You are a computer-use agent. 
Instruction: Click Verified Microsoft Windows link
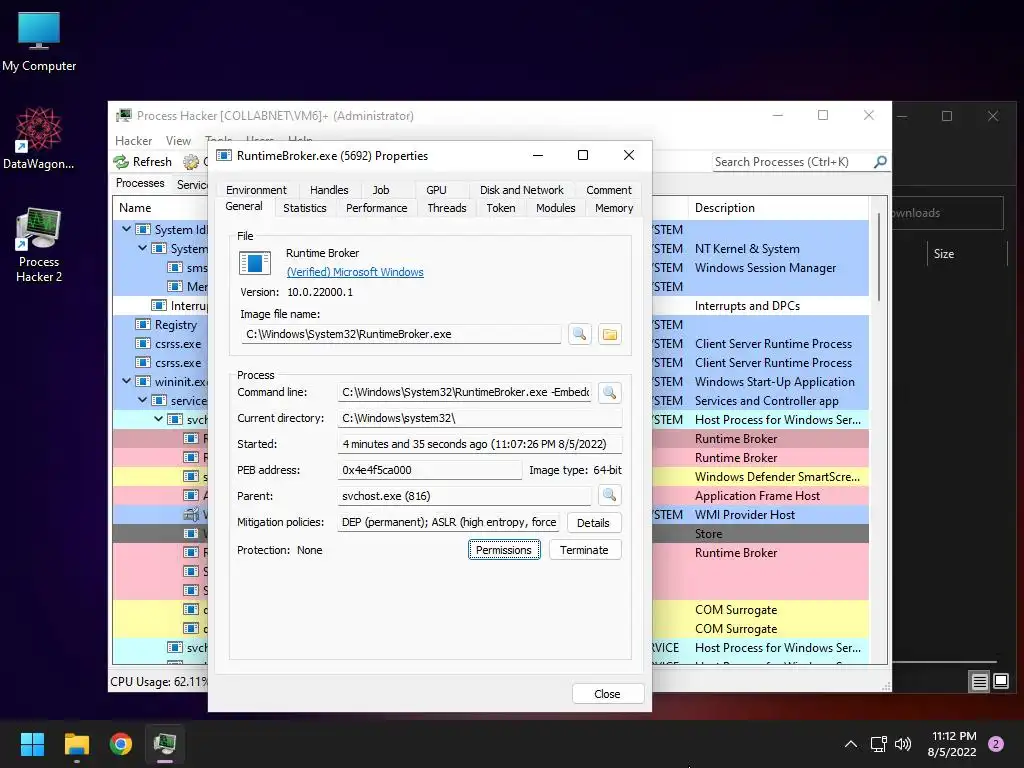(x=355, y=272)
